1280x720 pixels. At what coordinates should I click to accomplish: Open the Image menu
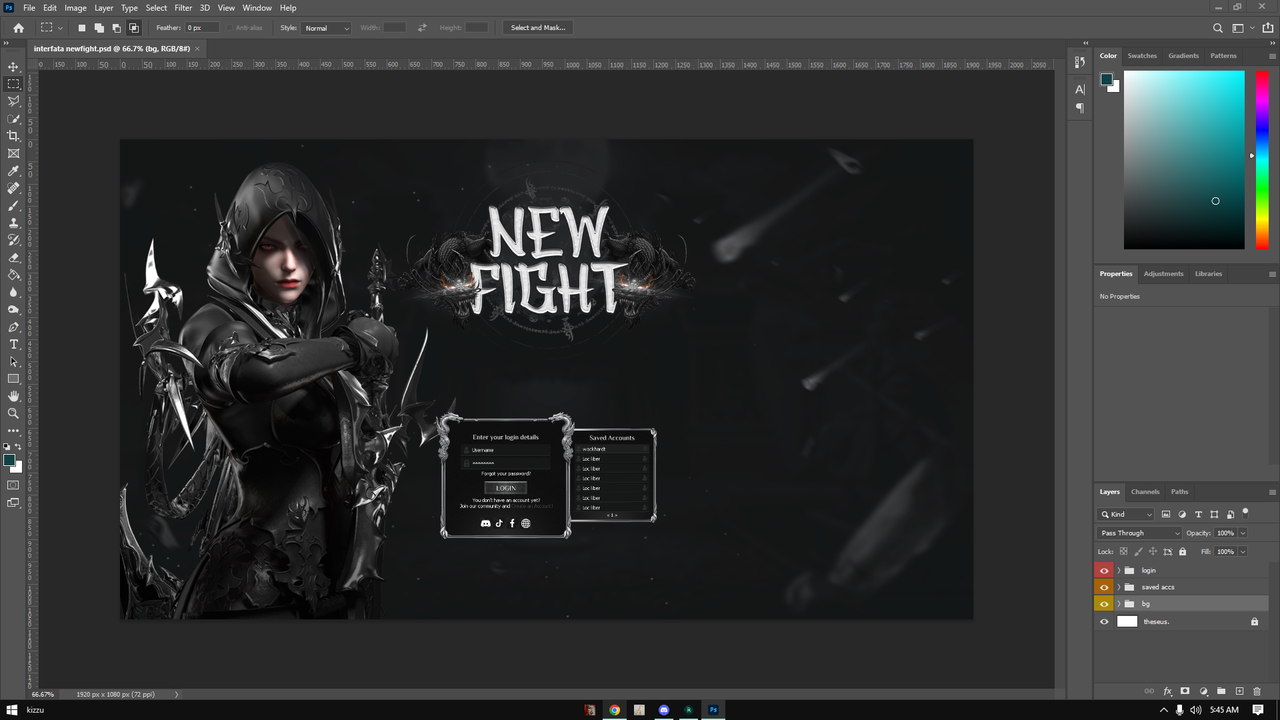tap(76, 8)
